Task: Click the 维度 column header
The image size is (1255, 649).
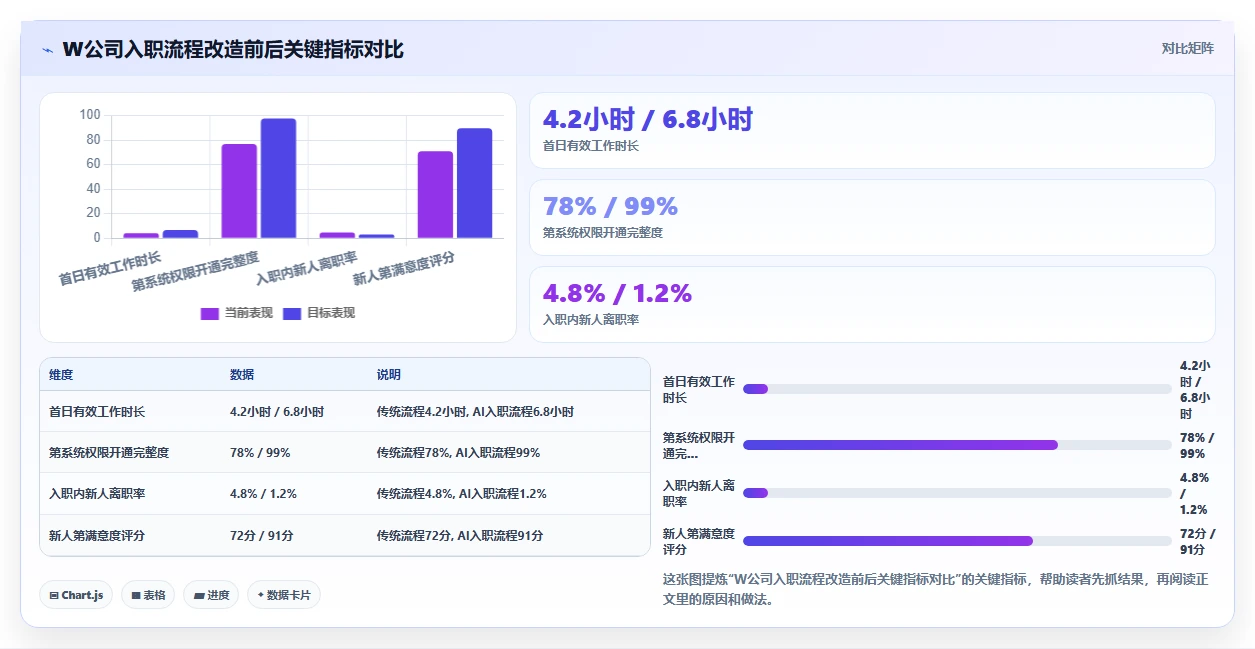Action: 61,375
